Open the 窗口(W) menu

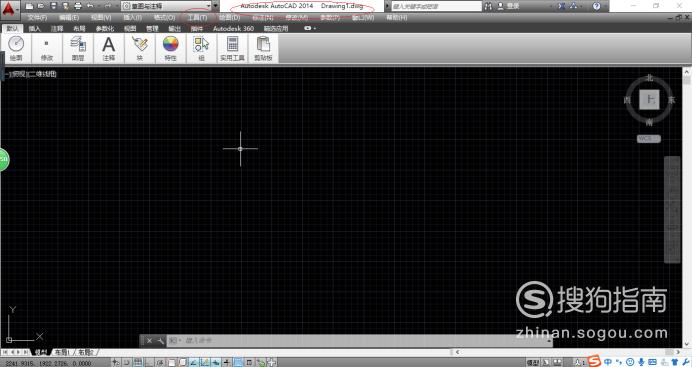pyautogui.click(x=363, y=18)
